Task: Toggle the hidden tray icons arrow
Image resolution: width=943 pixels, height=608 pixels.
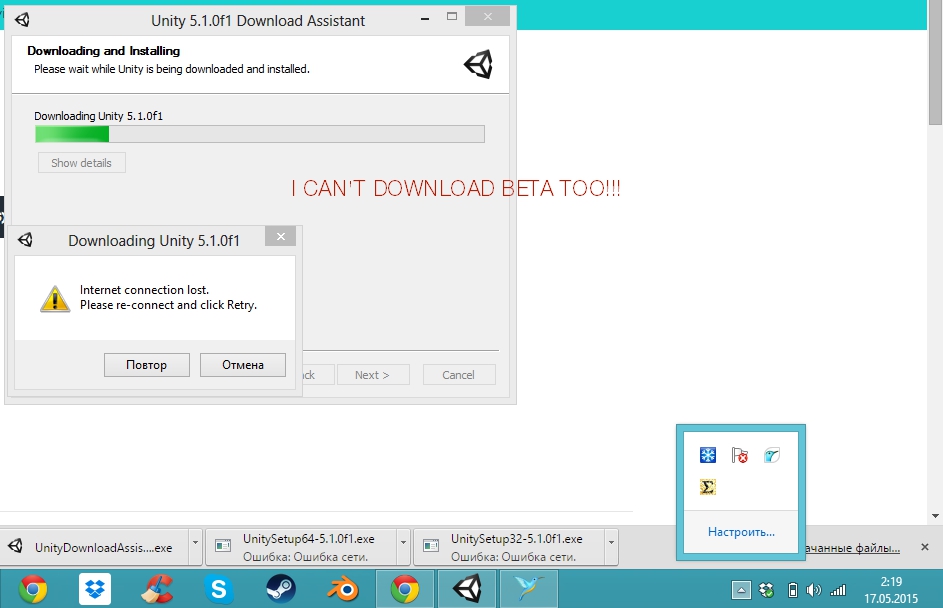Action: tap(741, 590)
